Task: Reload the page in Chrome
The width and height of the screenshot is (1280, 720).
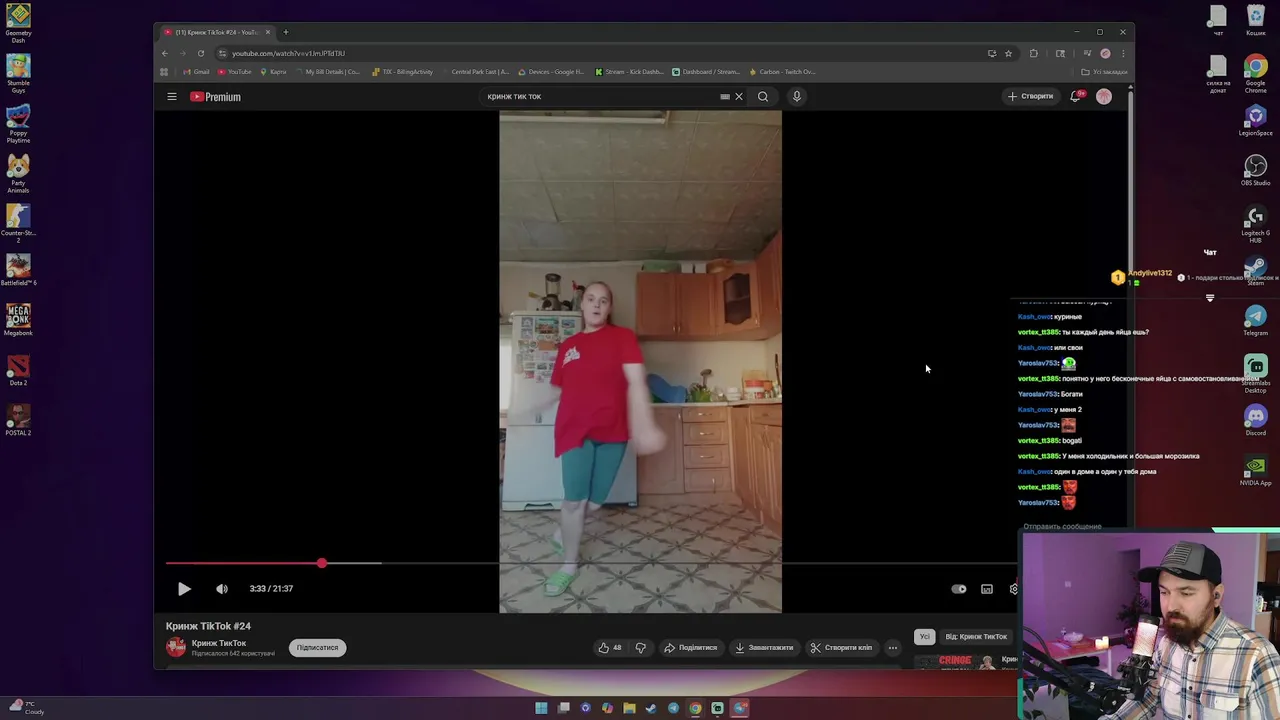Action: [x=201, y=53]
